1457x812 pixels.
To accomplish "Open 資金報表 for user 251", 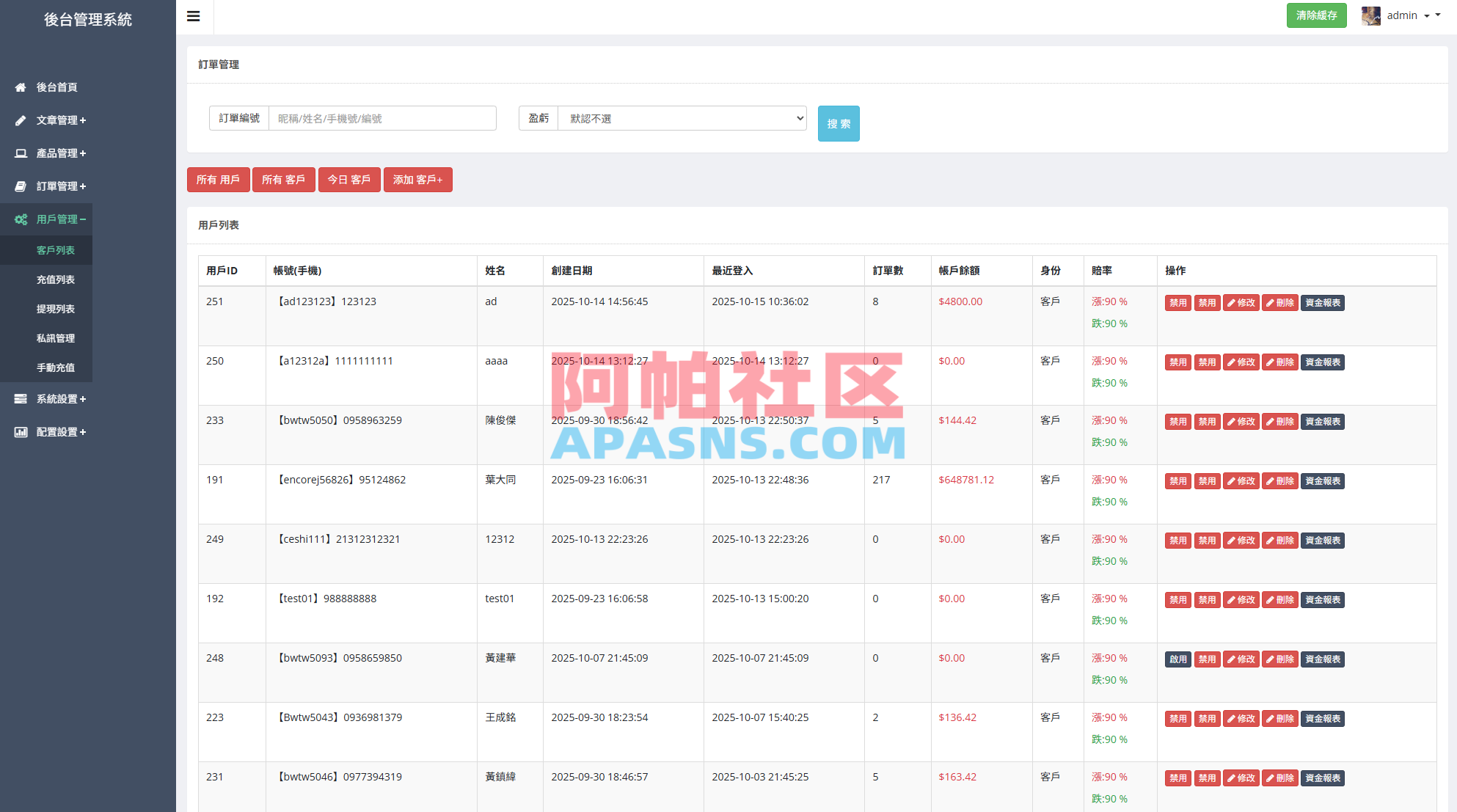I will pos(1323,303).
